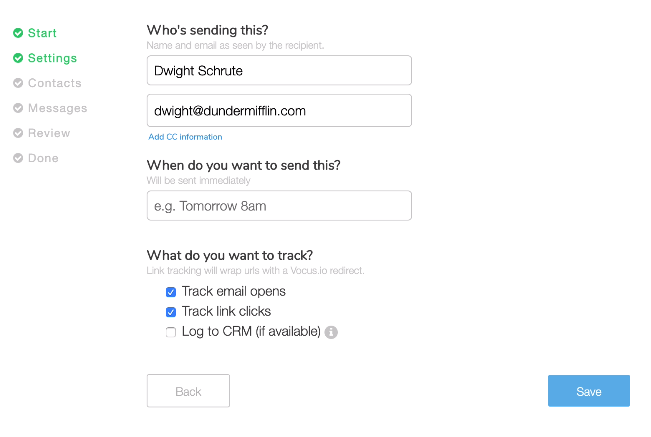The image size is (651, 437).
Task: Click the gray checkmark icon beside Messages
Action: point(18,108)
